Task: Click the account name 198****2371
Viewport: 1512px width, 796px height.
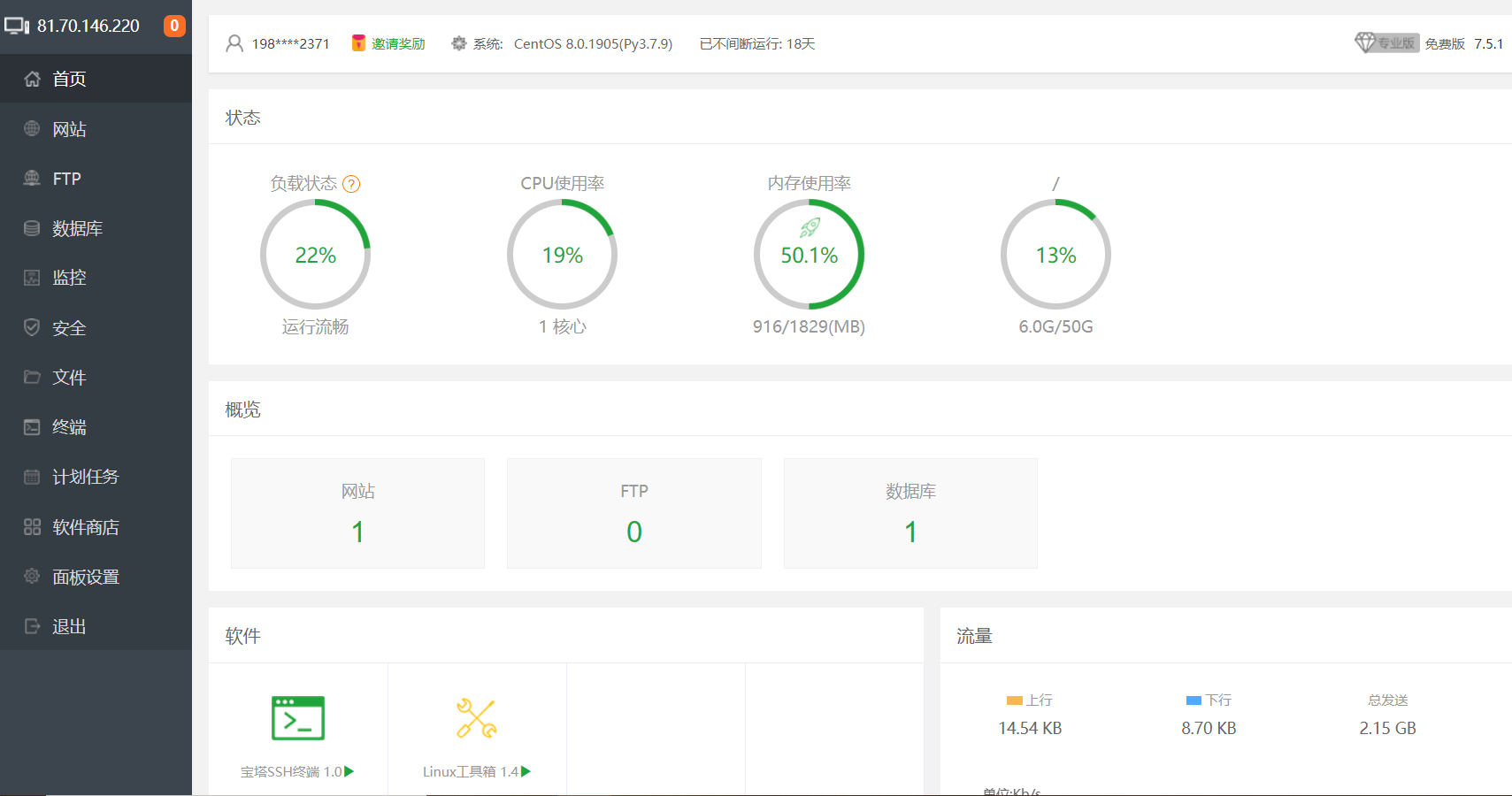Action: [x=290, y=43]
